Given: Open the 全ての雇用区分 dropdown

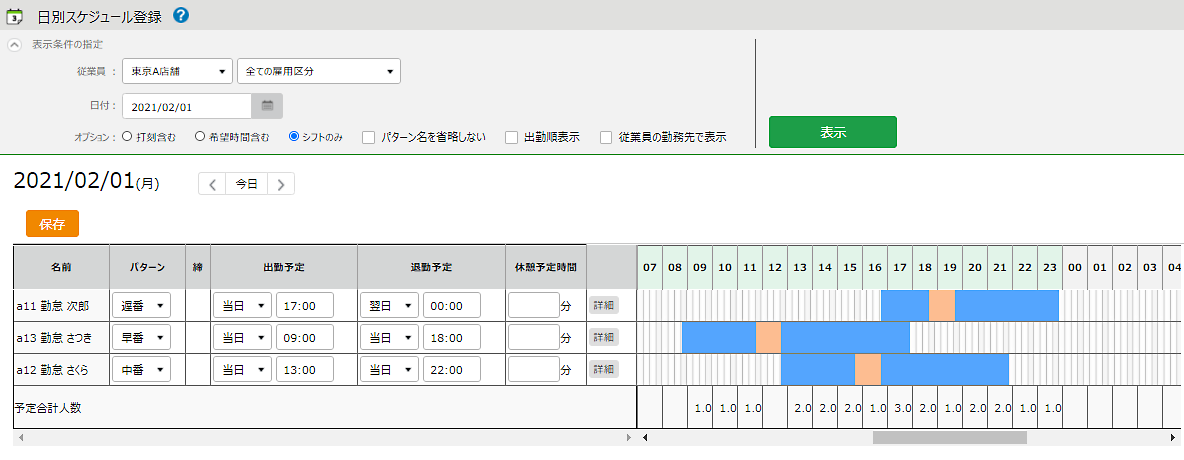Looking at the screenshot, I should click(x=319, y=71).
